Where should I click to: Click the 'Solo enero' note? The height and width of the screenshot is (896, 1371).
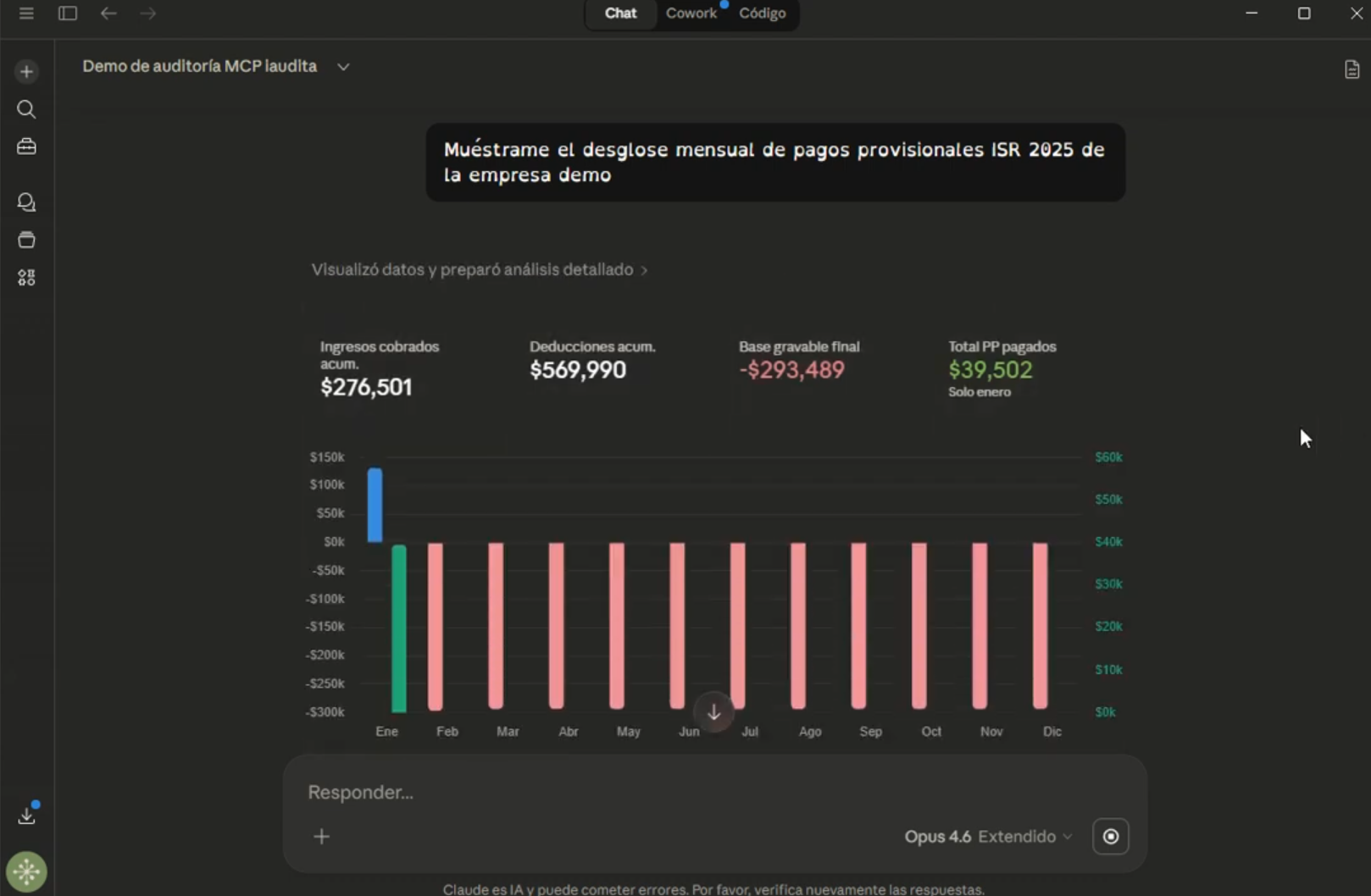pyautogui.click(x=980, y=392)
